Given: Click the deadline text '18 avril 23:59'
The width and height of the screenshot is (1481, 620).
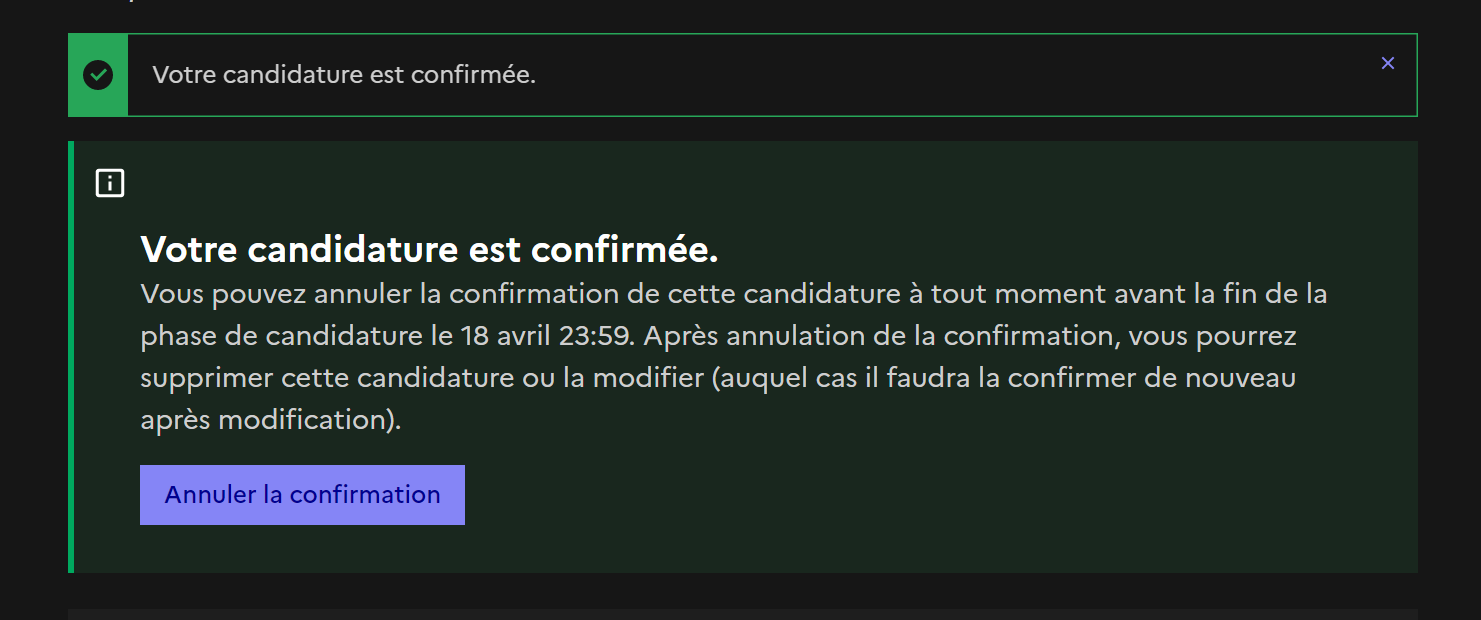Looking at the screenshot, I should (547, 336).
